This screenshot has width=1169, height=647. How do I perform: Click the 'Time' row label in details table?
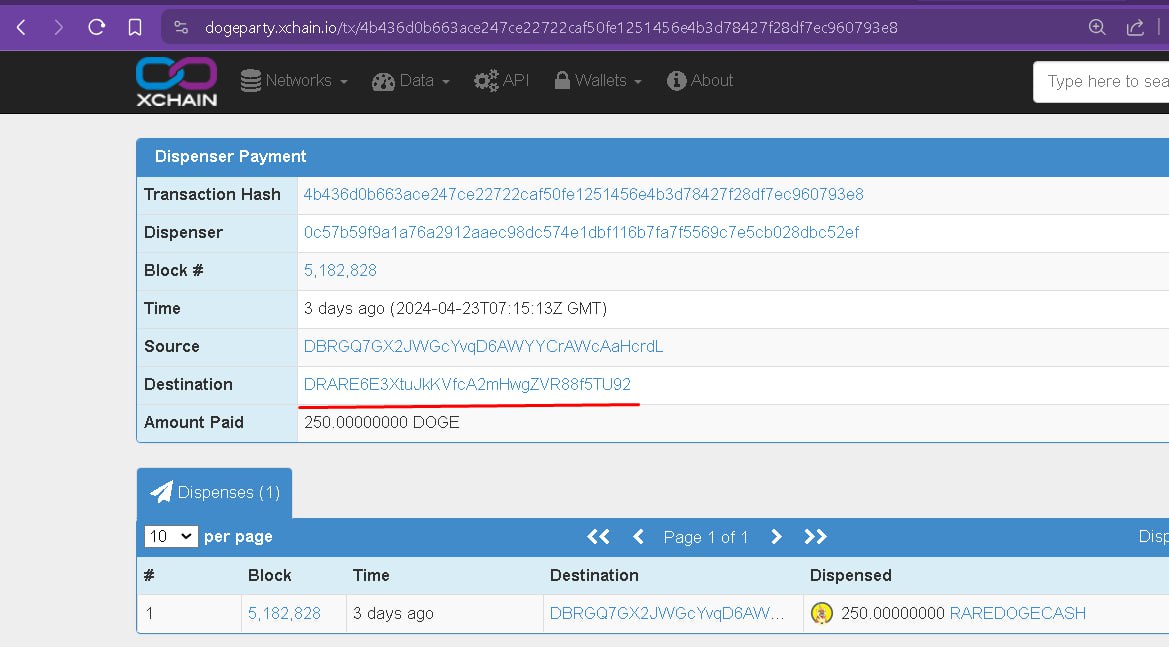pyautogui.click(x=163, y=309)
